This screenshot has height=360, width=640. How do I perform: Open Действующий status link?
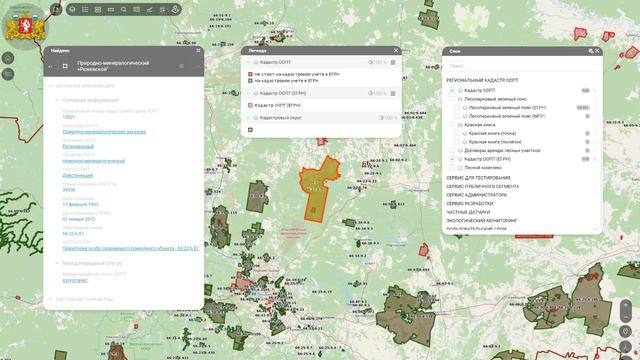pyautogui.click(x=78, y=176)
